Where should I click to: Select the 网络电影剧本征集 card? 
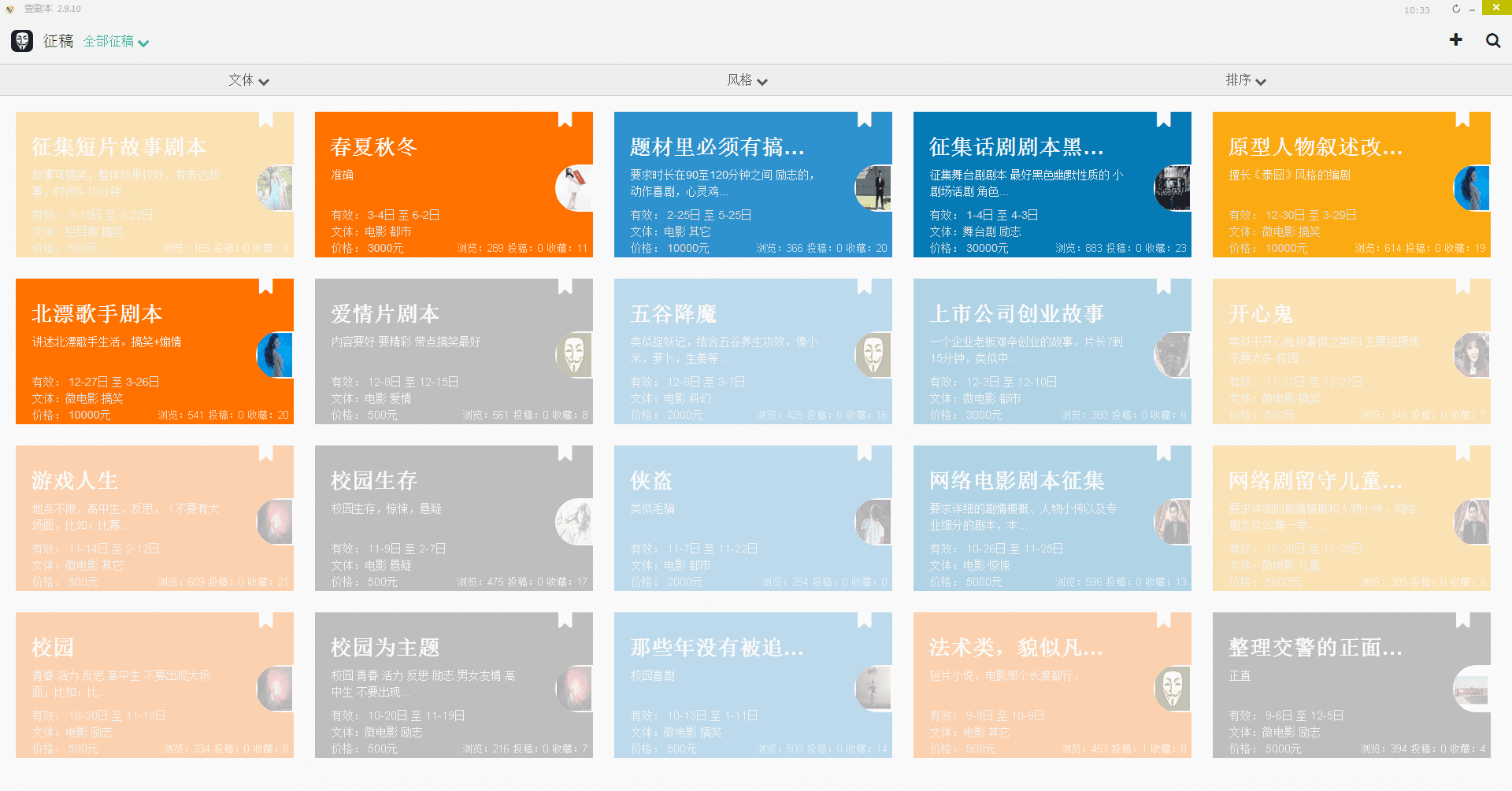click(x=1051, y=518)
